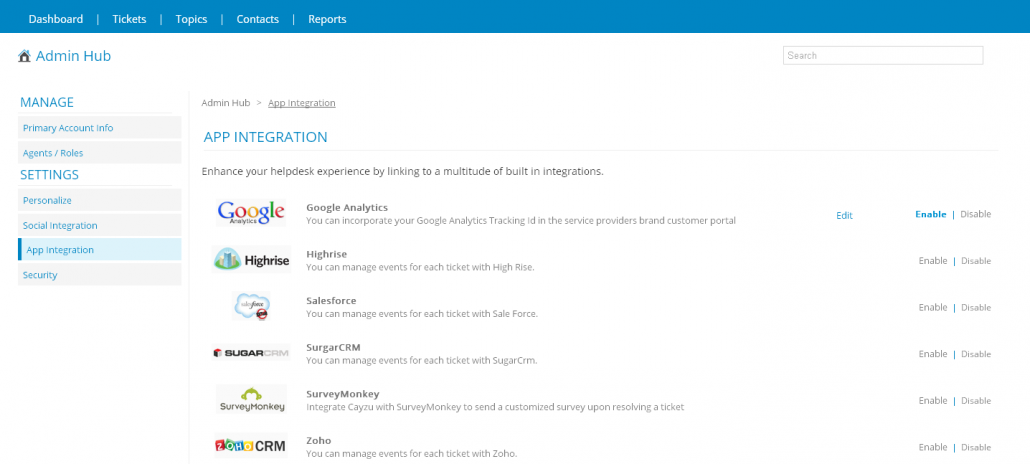1030x464 pixels.
Task: Click the Zoho CRM logo
Action: click(x=251, y=446)
